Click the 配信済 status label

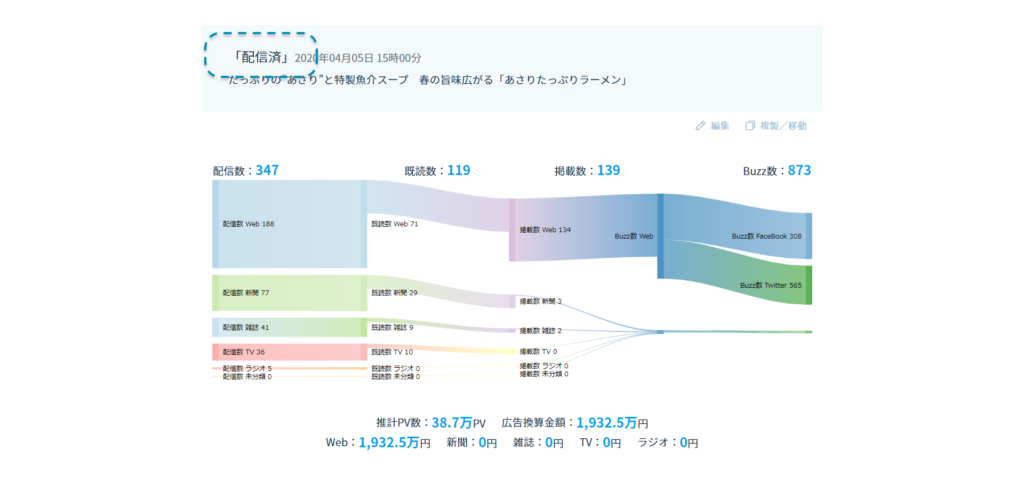pos(260,57)
